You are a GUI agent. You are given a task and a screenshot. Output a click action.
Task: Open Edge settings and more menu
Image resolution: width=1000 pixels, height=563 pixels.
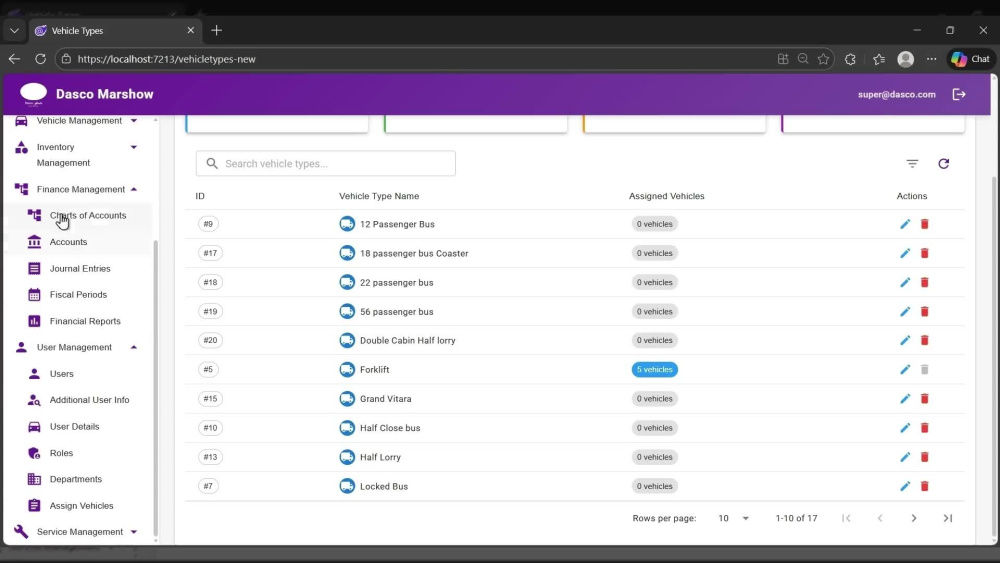pyautogui.click(x=932, y=59)
